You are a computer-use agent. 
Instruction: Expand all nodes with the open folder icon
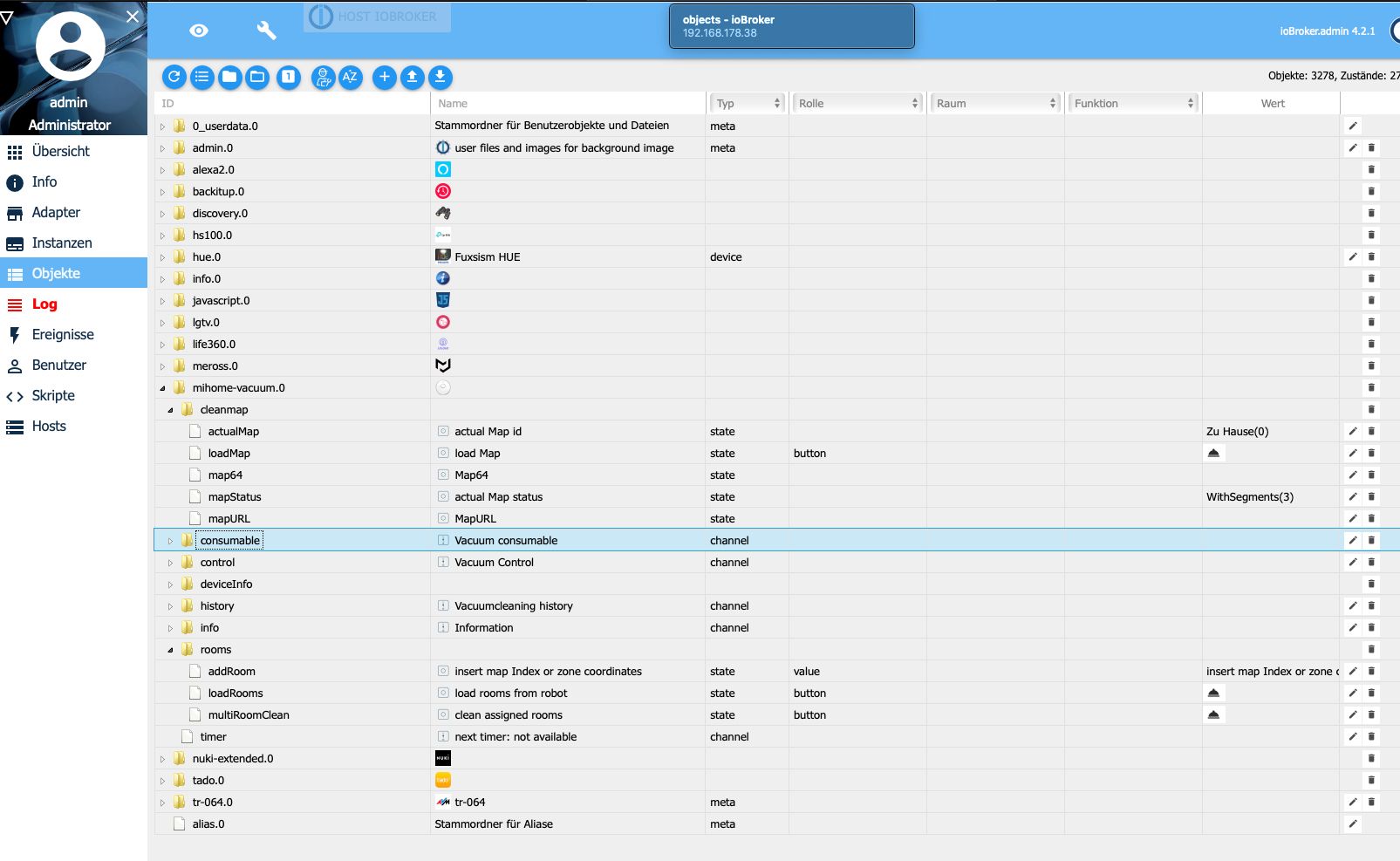click(x=257, y=77)
